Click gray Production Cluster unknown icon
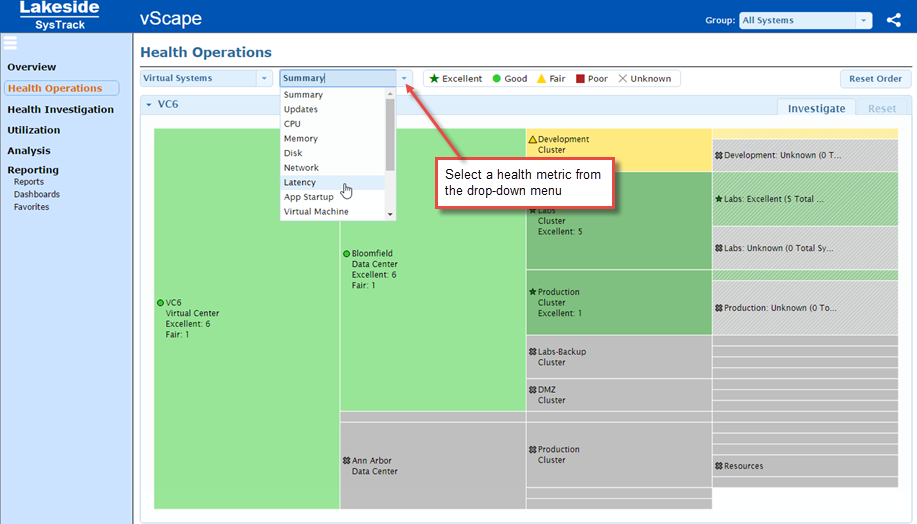The image size is (917, 524). (532, 450)
